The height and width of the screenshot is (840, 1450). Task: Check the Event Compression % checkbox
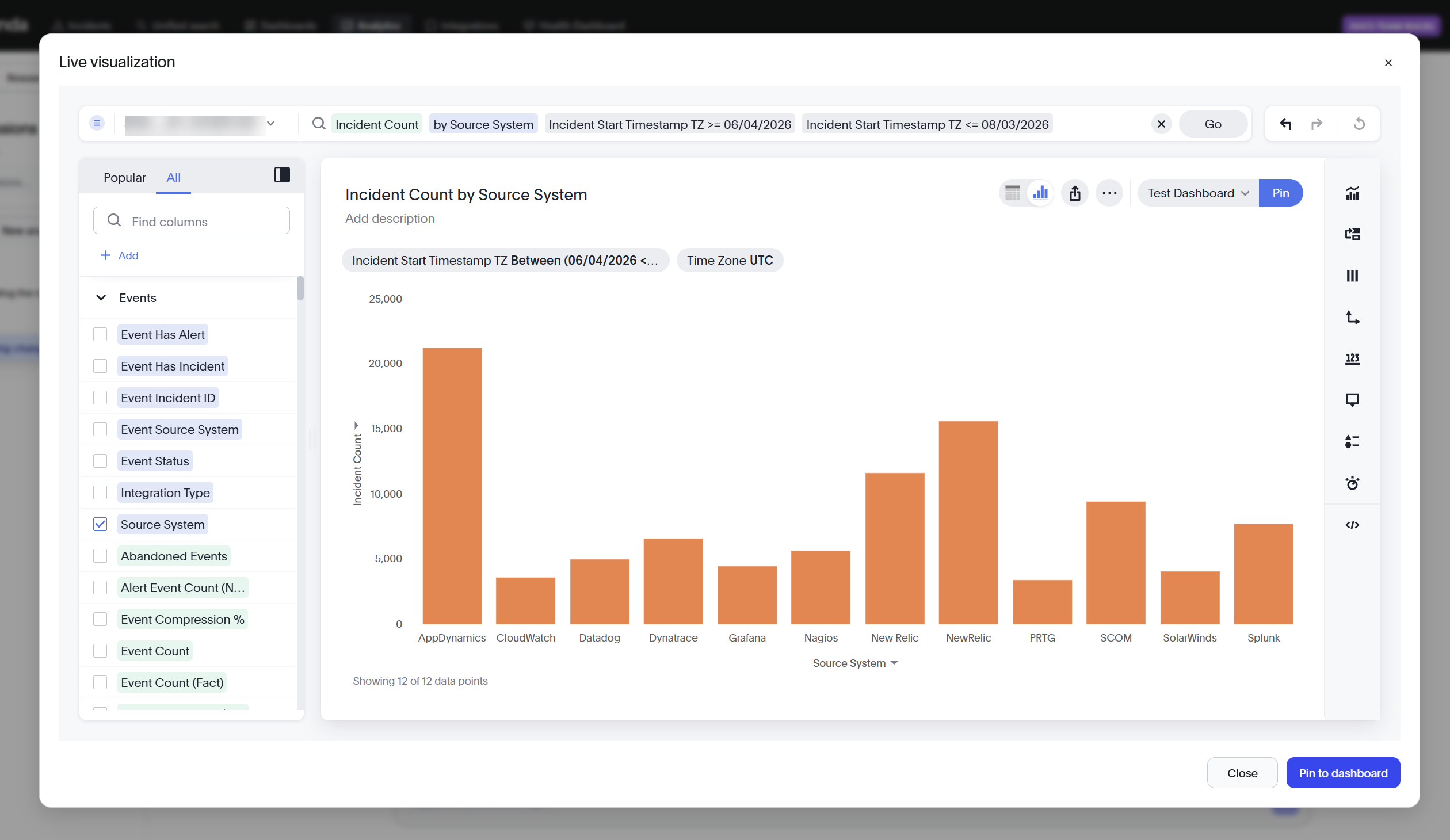(100, 619)
